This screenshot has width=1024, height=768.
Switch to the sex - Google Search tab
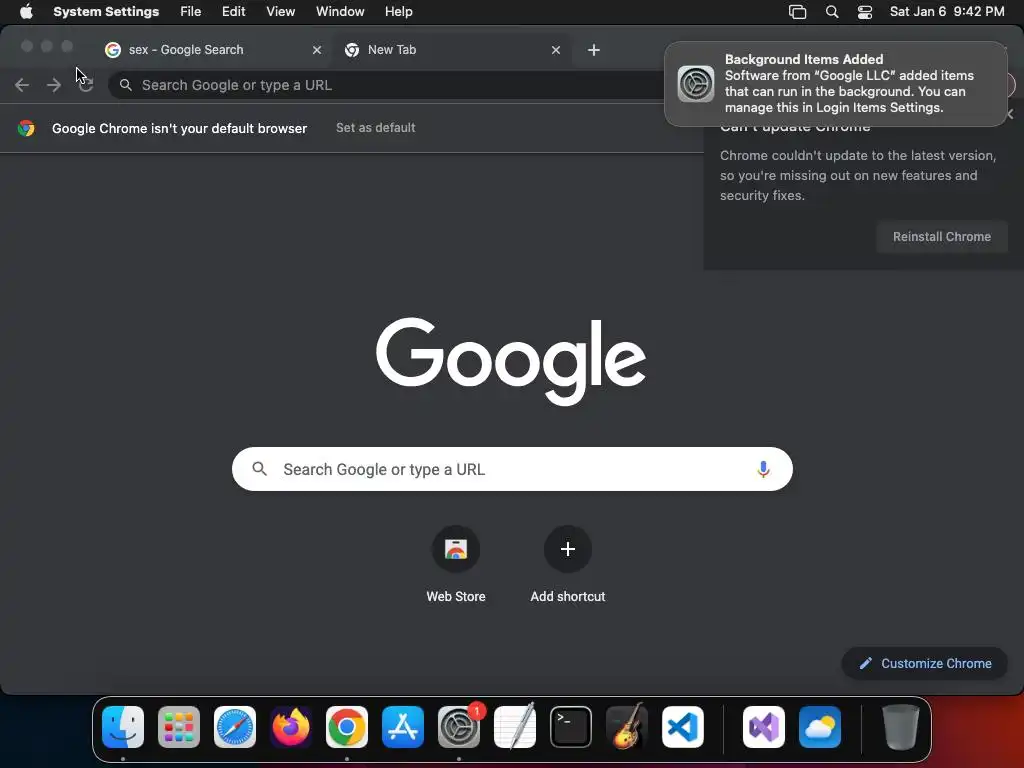coord(214,50)
